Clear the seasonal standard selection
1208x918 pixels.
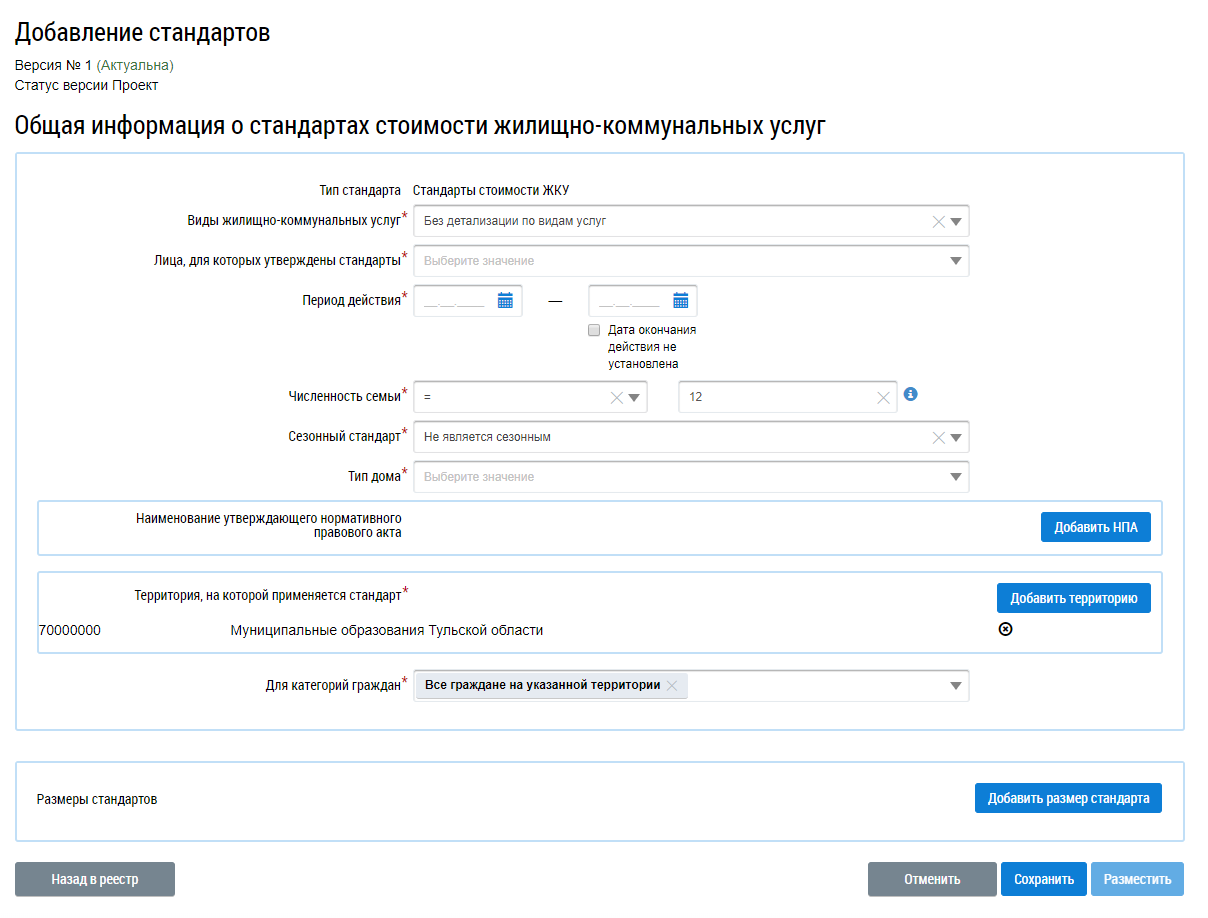point(938,438)
